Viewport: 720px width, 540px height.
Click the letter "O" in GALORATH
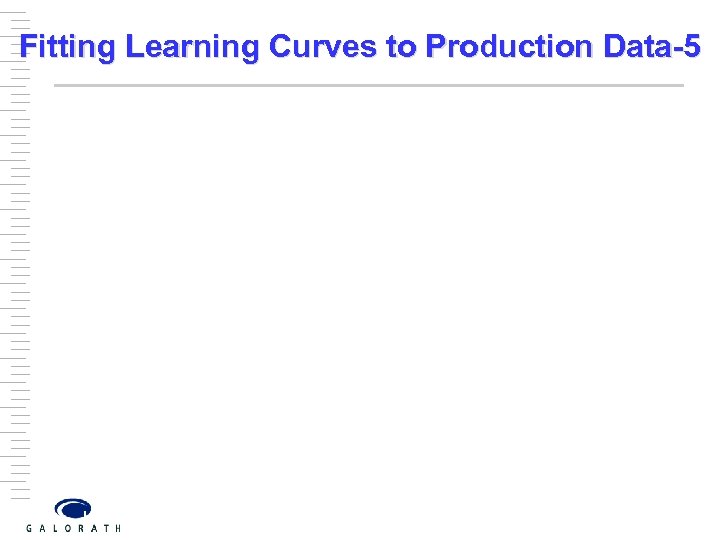tap(67, 528)
